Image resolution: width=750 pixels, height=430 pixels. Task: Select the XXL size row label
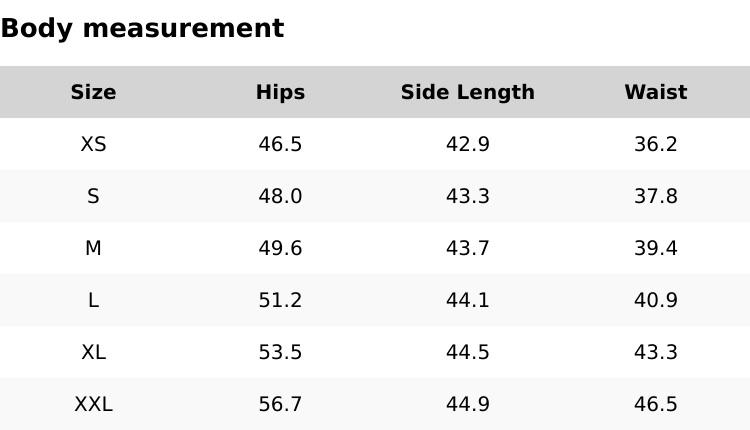click(93, 404)
